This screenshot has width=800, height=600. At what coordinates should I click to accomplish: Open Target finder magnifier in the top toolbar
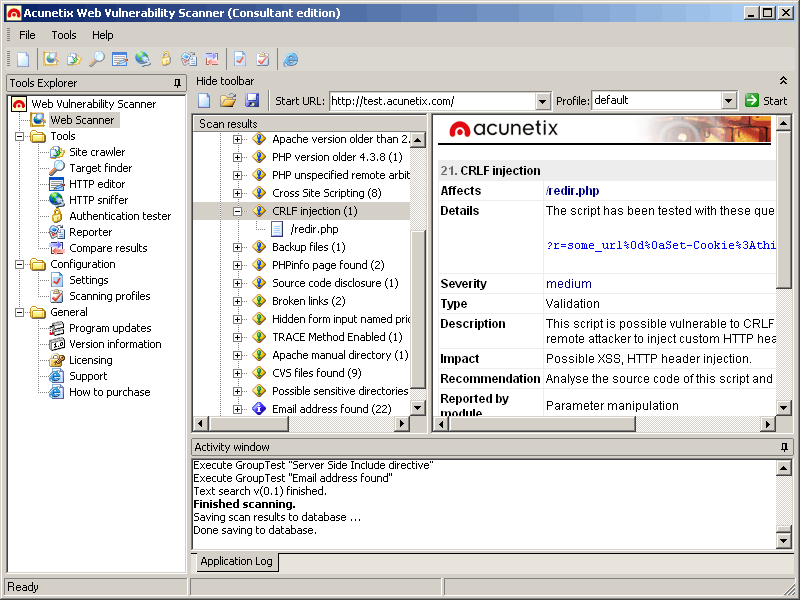97,59
